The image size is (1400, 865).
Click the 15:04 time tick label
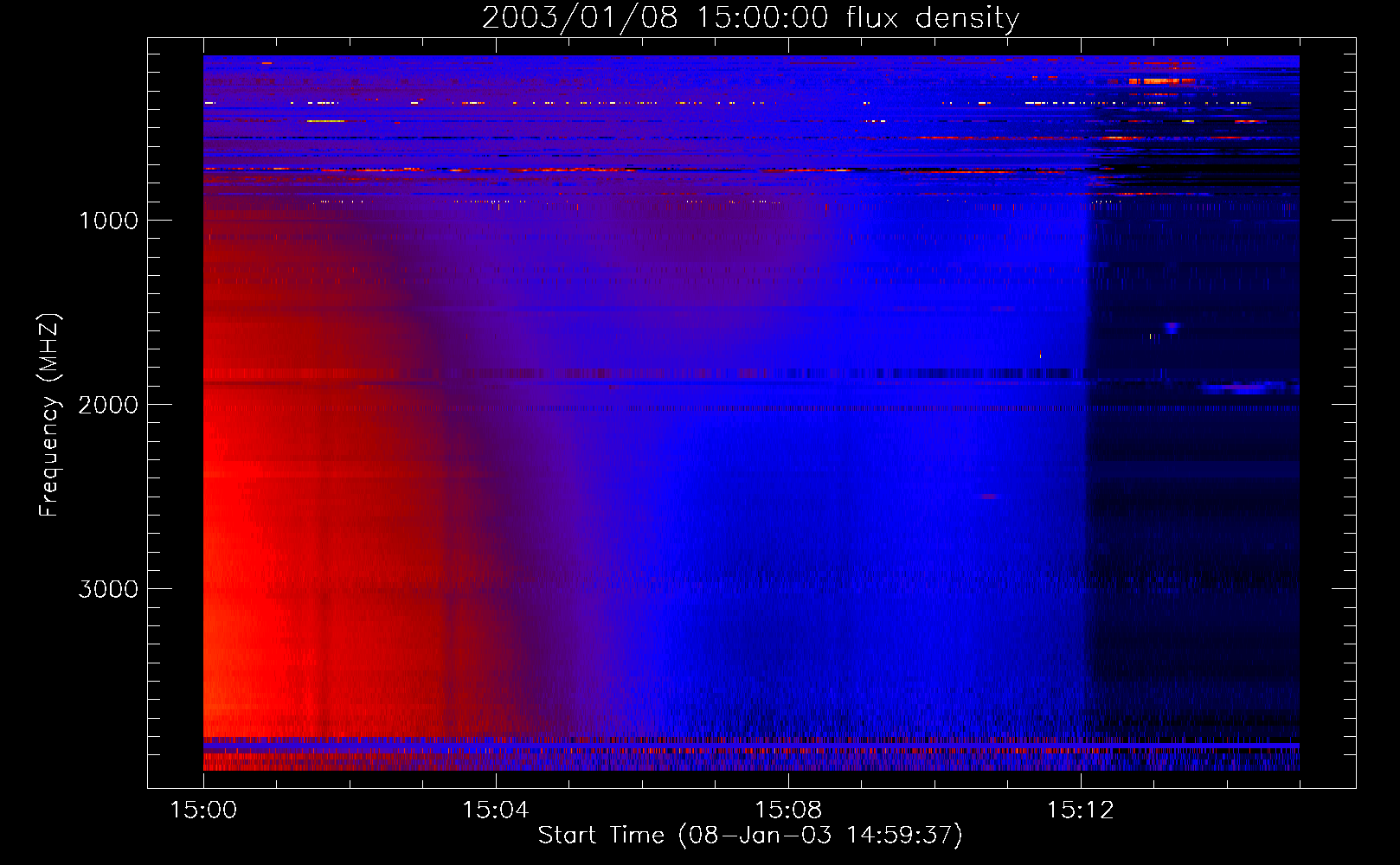tap(496, 811)
